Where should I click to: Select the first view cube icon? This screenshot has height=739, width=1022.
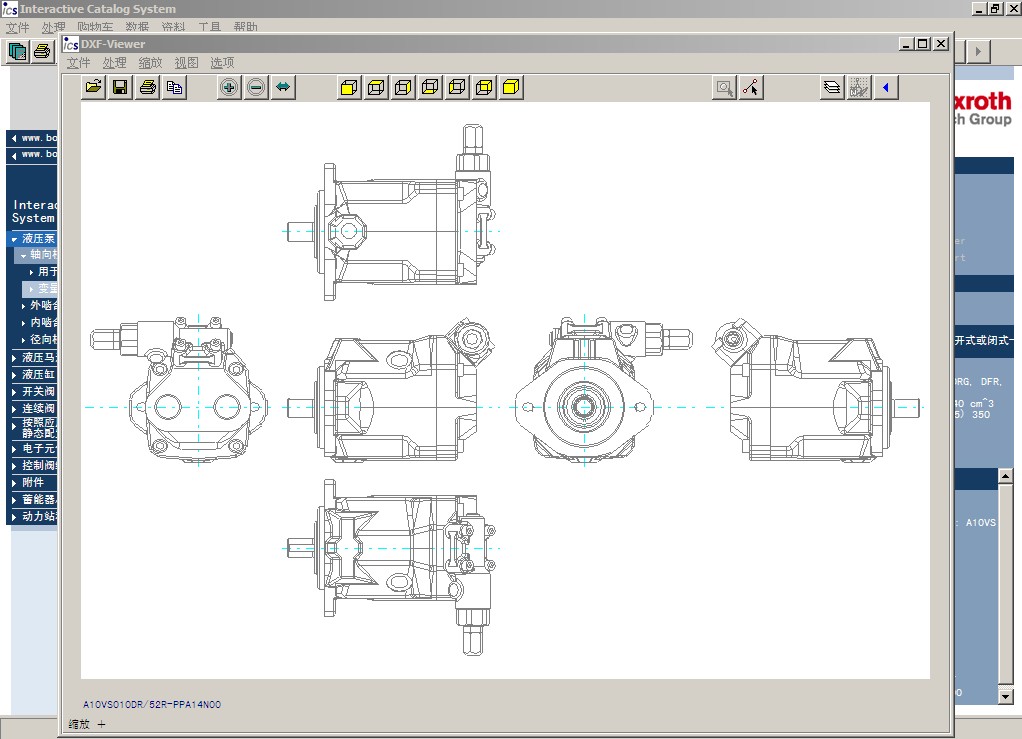(349, 87)
